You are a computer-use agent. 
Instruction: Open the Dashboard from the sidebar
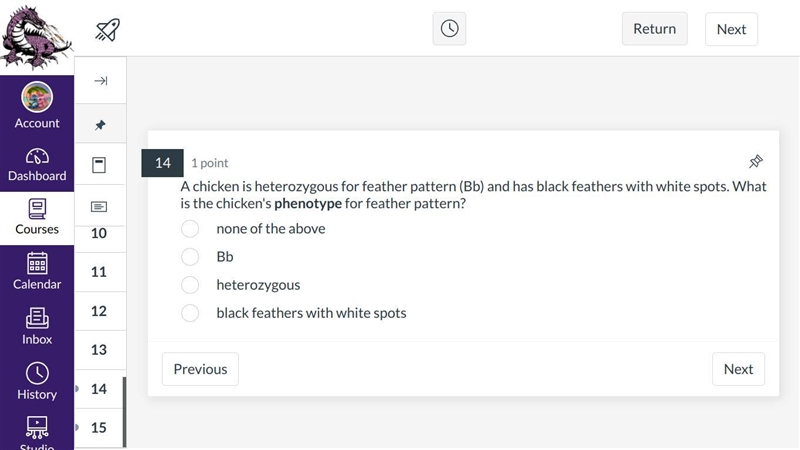(37, 165)
